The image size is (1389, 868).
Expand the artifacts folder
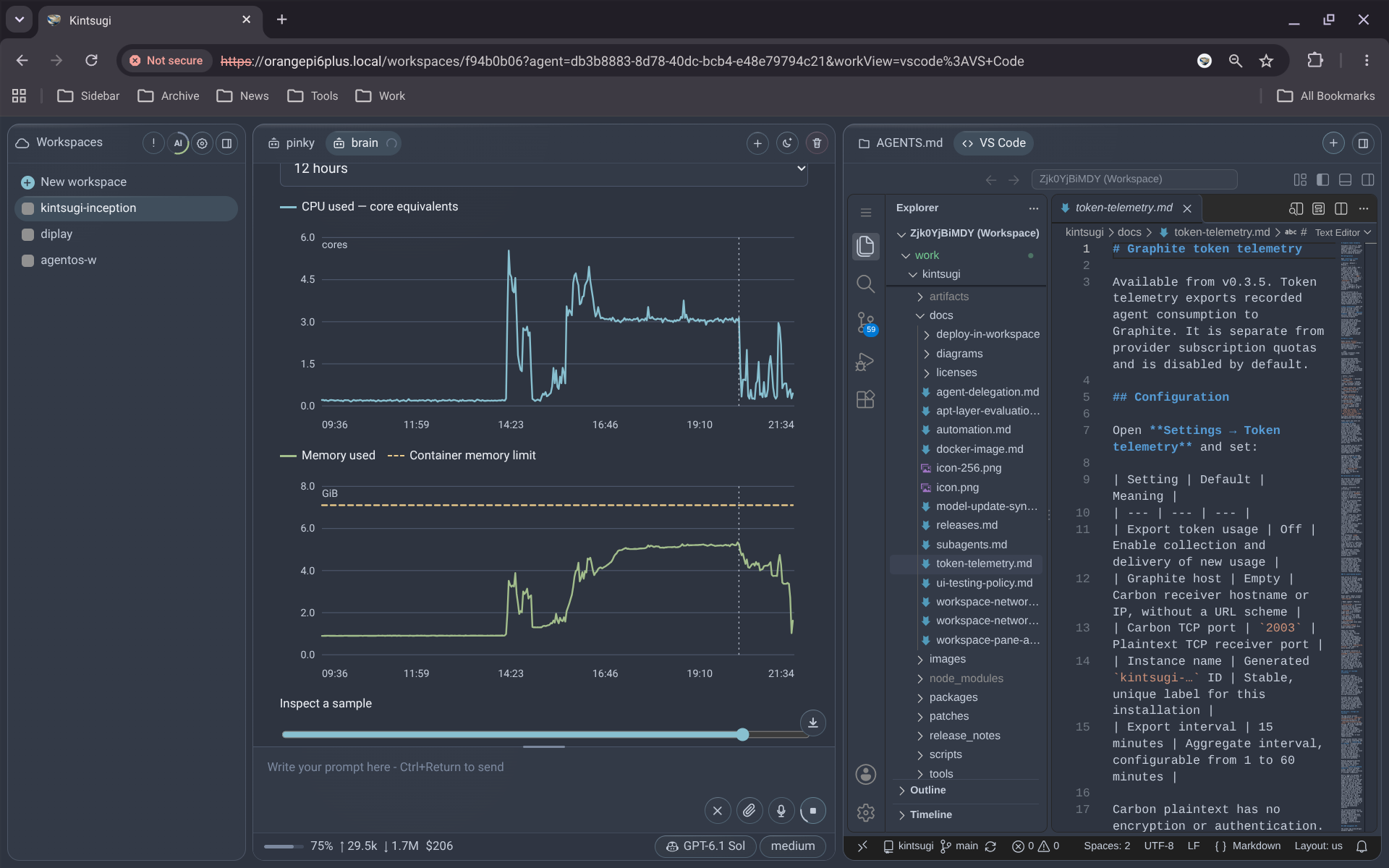coord(948,297)
